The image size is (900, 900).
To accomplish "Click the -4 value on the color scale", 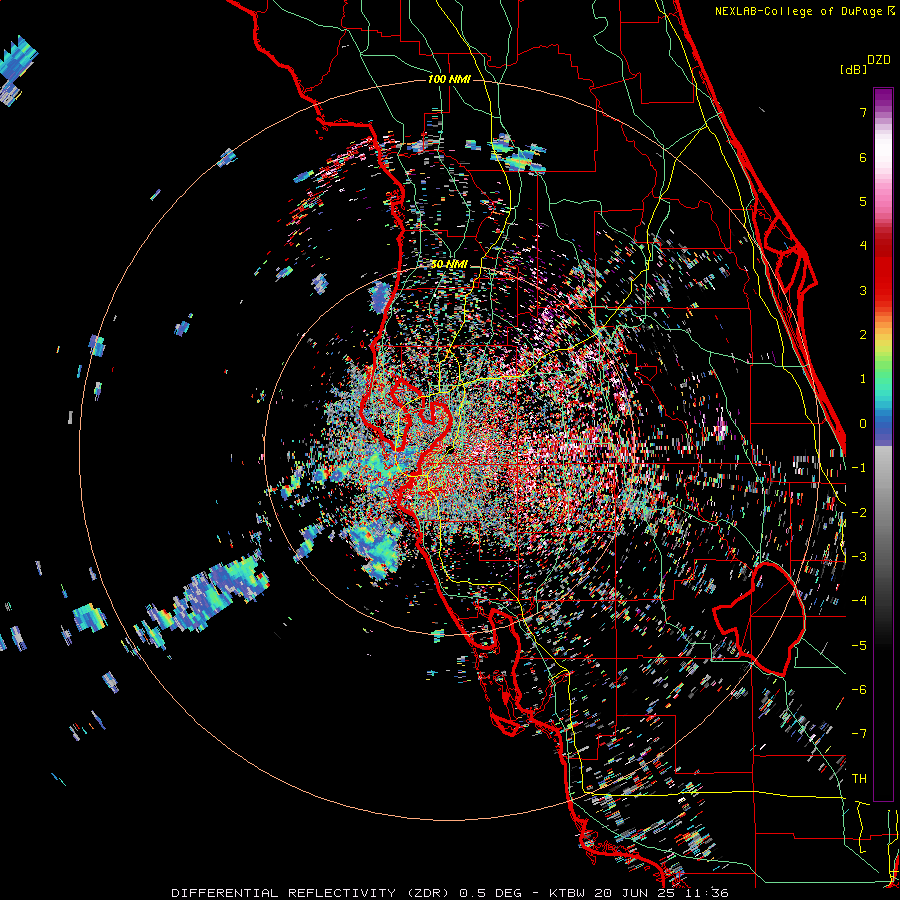I will tap(859, 601).
